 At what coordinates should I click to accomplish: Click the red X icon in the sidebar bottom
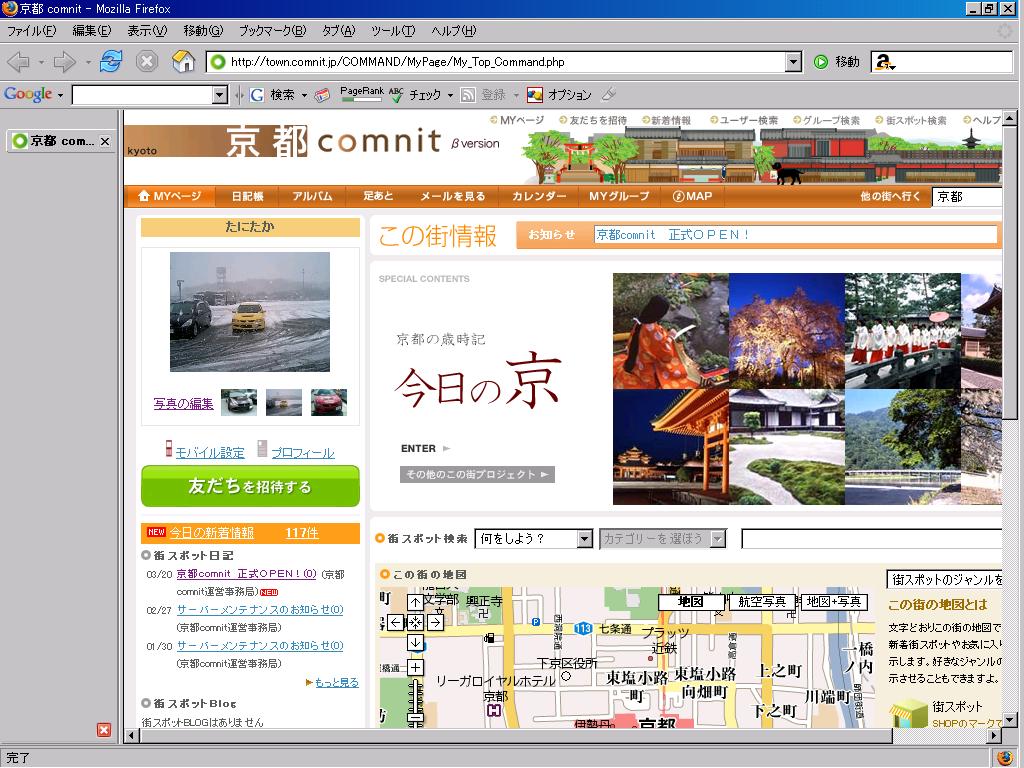[104, 730]
